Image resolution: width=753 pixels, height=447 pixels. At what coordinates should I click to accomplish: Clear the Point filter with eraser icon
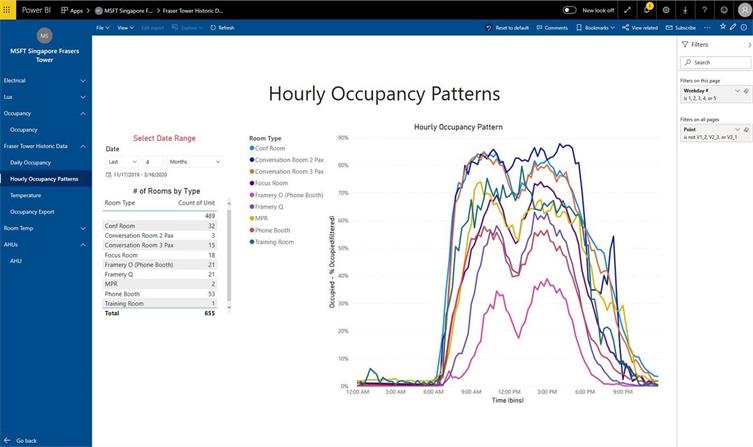click(x=746, y=129)
